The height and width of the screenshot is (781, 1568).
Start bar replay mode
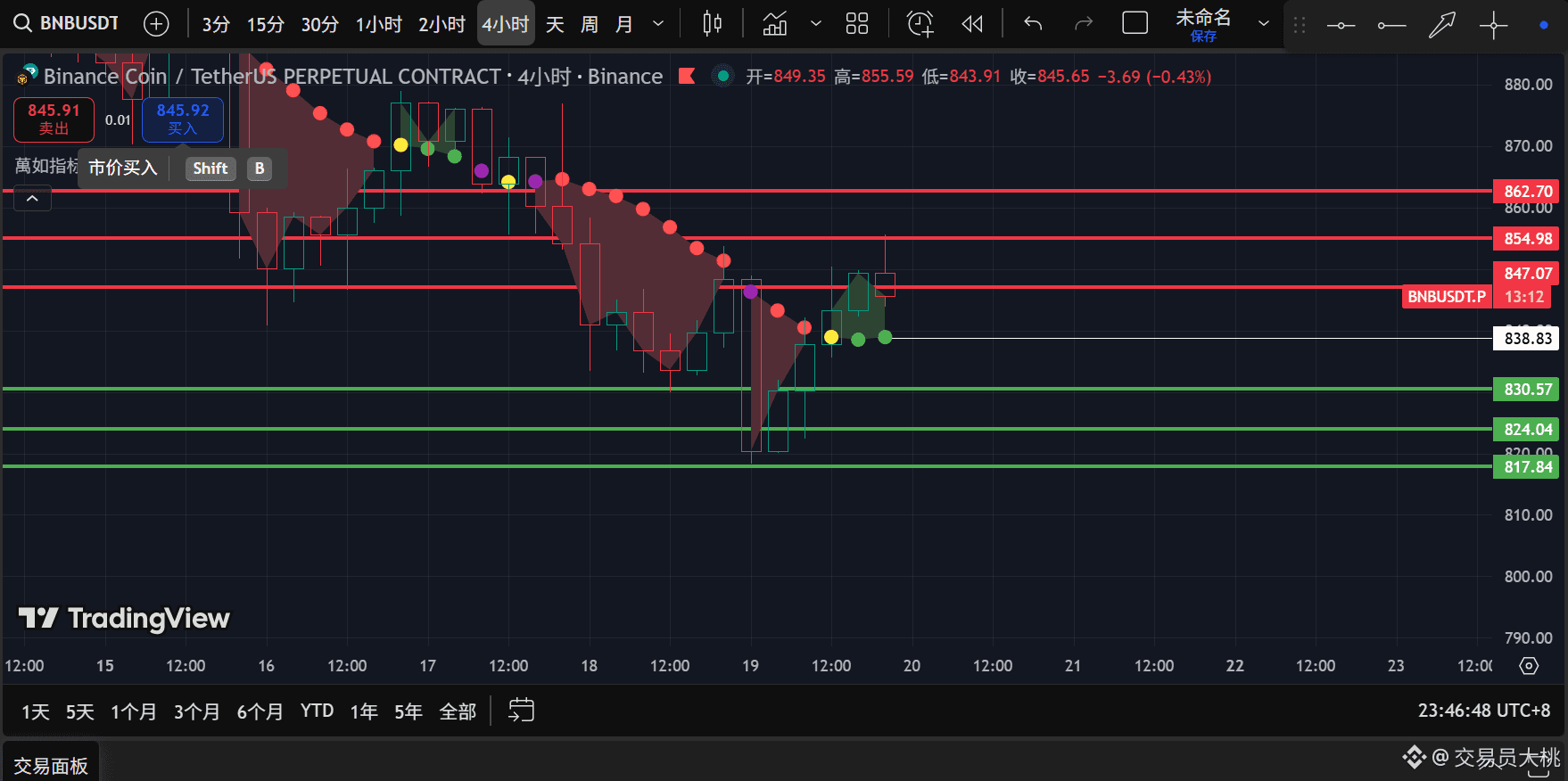pyautogui.click(x=972, y=24)
